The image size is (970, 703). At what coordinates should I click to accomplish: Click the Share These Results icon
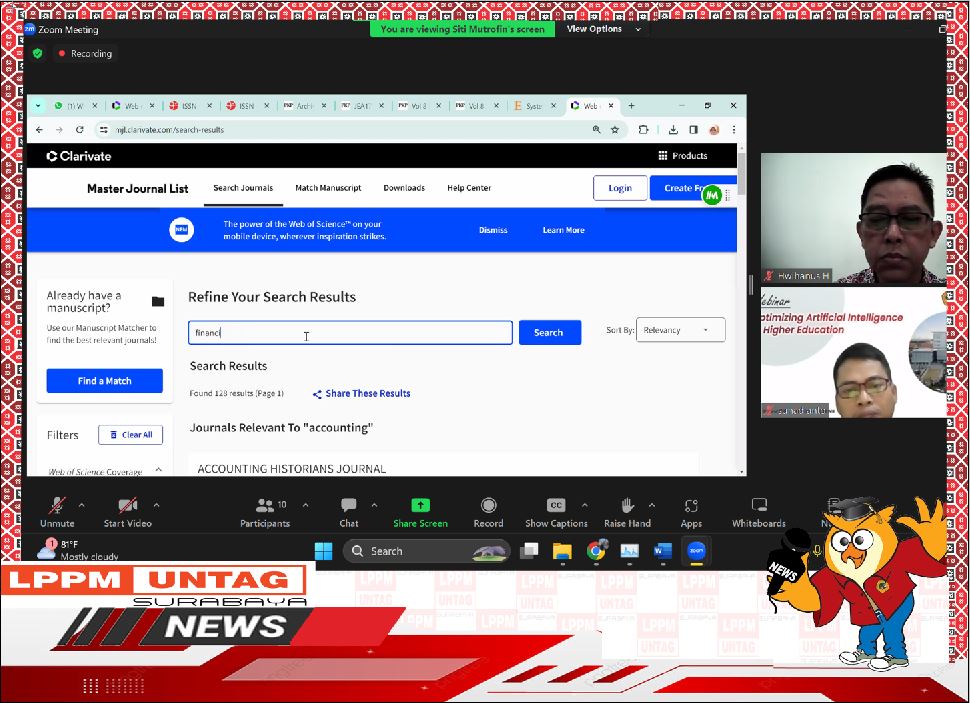click(317, 394)
